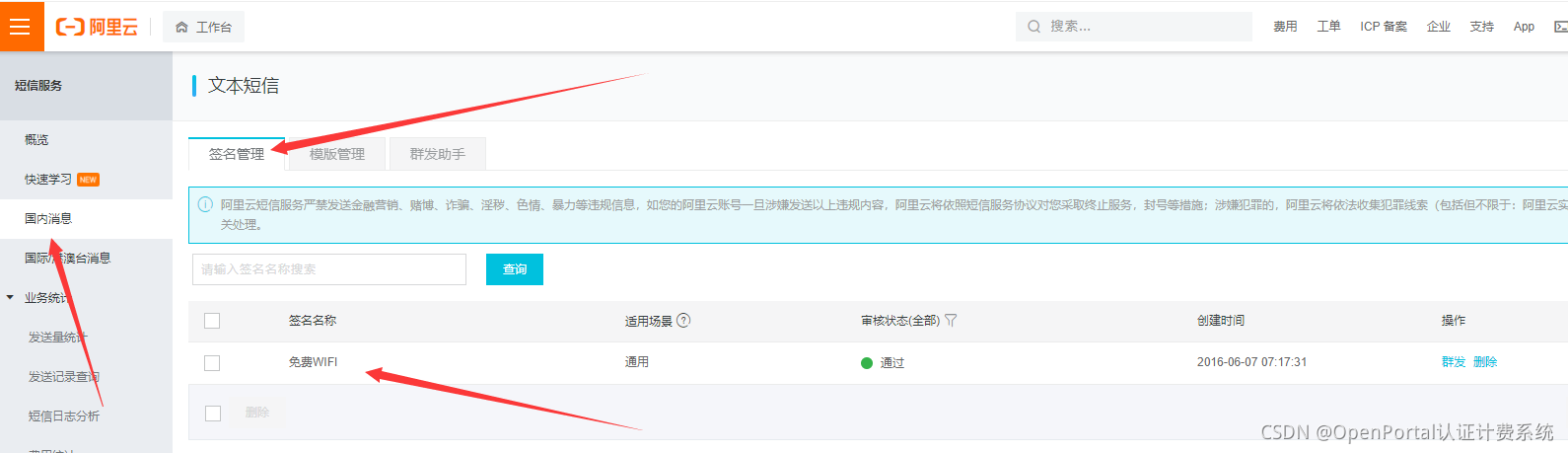Click the 文本短信 page heading
Screen dimensions: 1568x453
[x=244, y=86]
